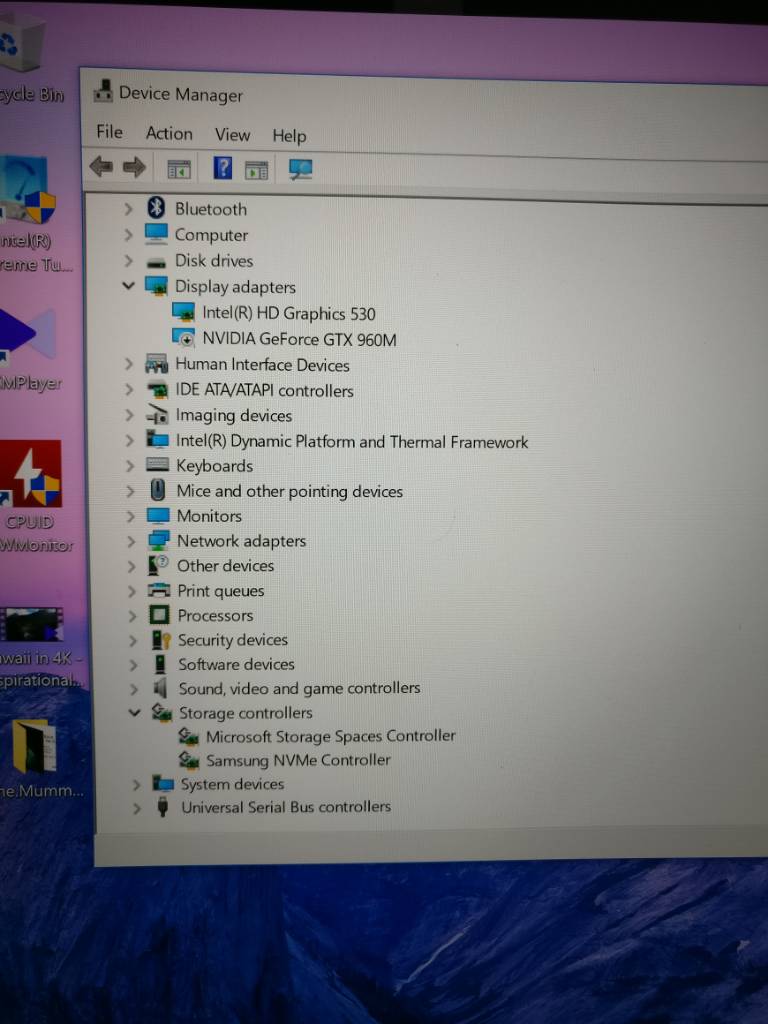This screenshot has width=768, height=1024.
Task: Click the Universal Serial Bus plug icon
Action: coord(163,807)
